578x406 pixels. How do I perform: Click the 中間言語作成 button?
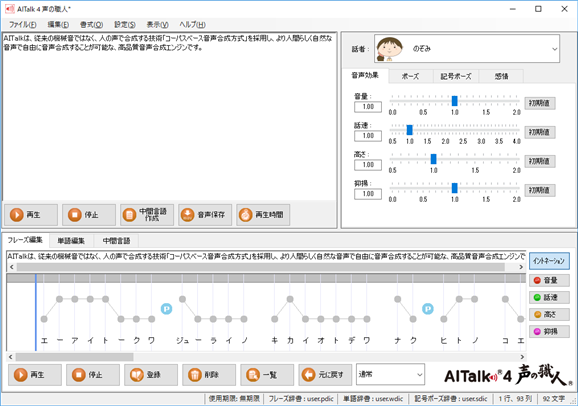147,215
